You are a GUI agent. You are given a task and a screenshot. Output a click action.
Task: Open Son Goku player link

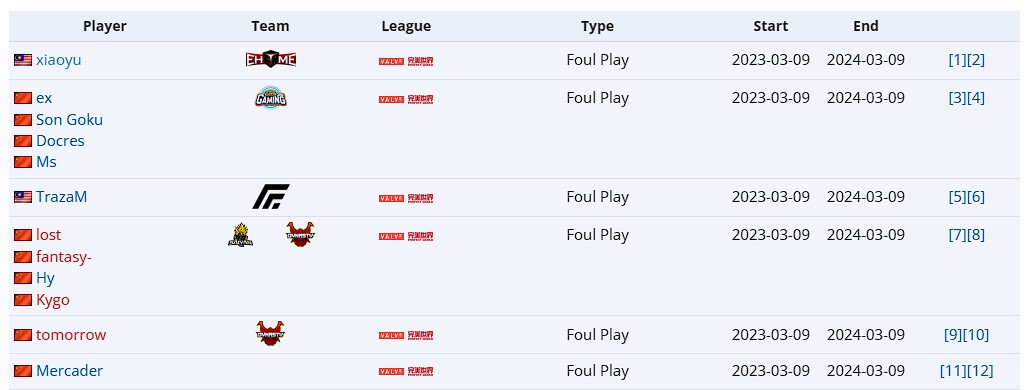click(x=69, y=119)
